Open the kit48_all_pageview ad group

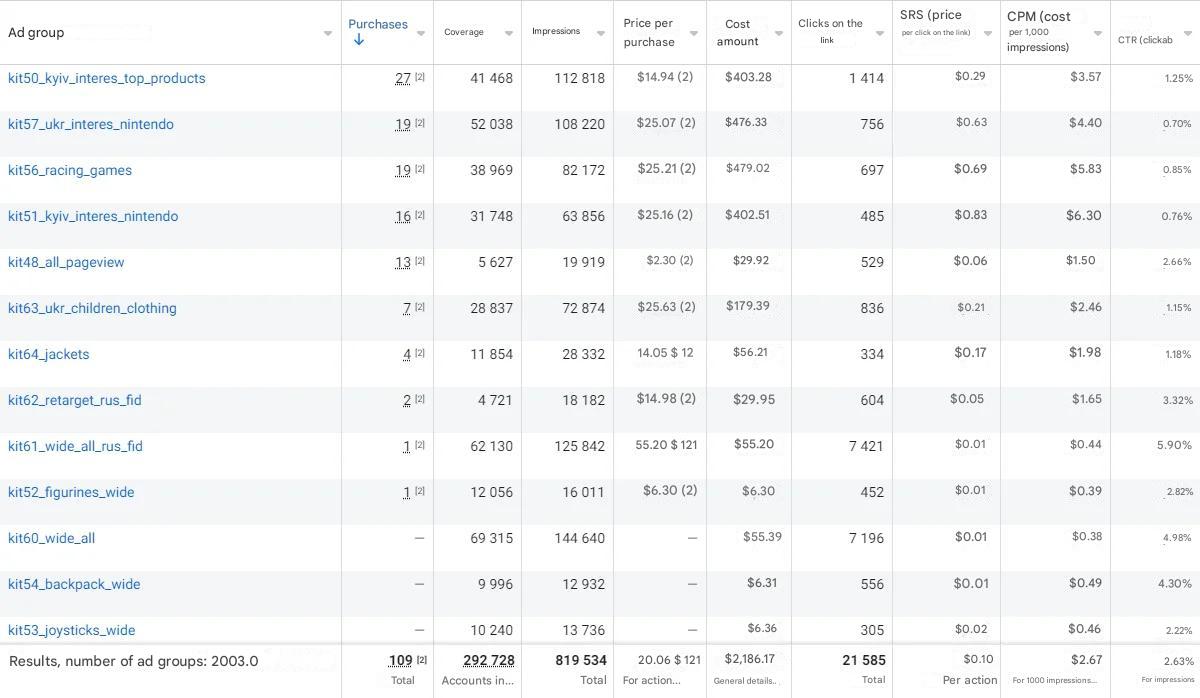[x=66, y=262]
